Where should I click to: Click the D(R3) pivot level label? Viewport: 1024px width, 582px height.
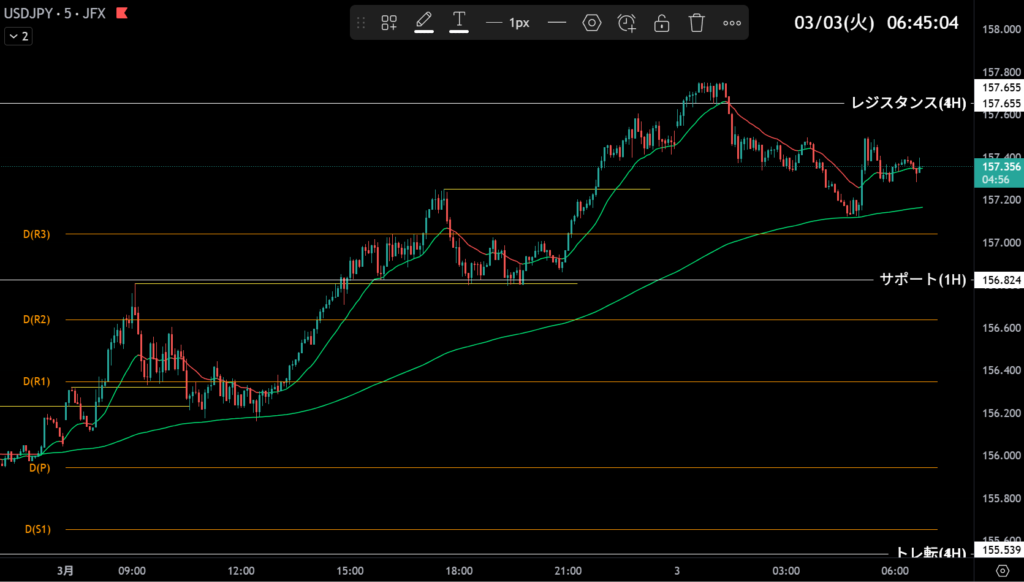[37, 234]
